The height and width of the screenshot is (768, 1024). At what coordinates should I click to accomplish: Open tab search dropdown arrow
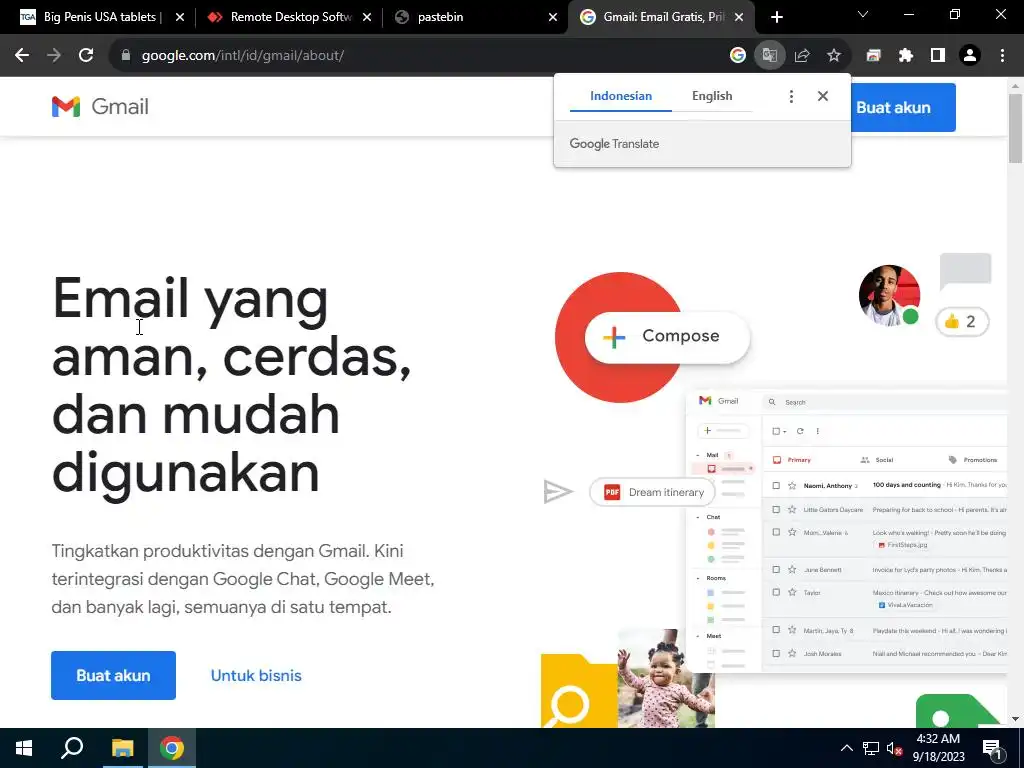(863, 14)
